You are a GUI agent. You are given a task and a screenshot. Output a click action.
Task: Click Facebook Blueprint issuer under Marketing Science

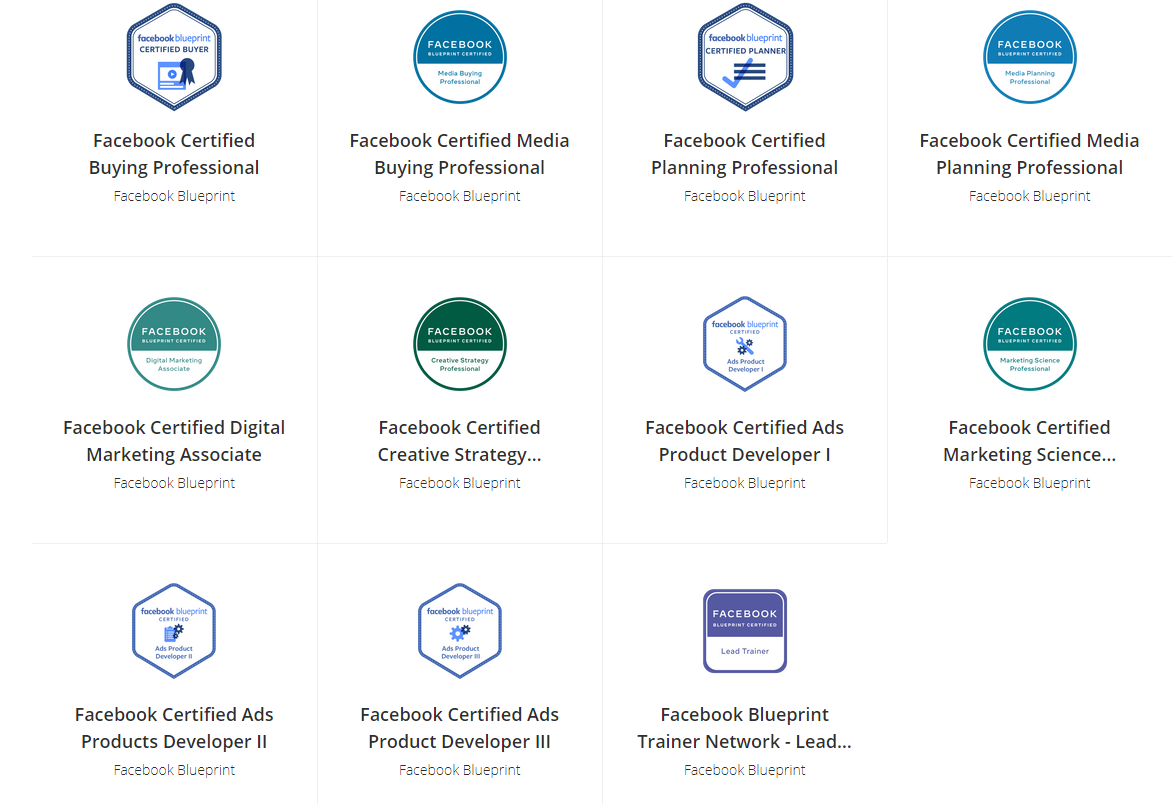point(1030,483)
